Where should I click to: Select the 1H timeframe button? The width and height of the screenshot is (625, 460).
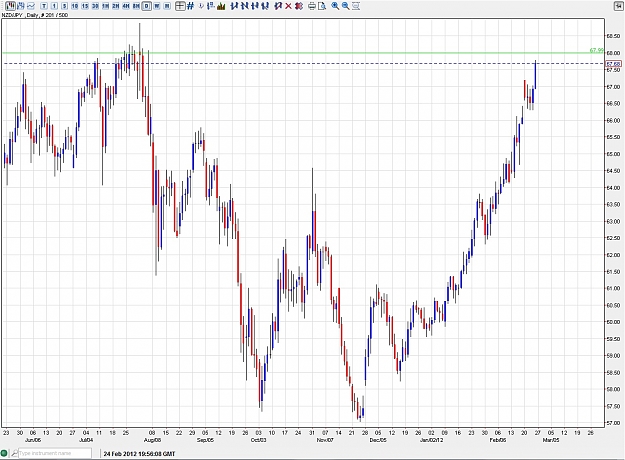click(x=106, y=6)
